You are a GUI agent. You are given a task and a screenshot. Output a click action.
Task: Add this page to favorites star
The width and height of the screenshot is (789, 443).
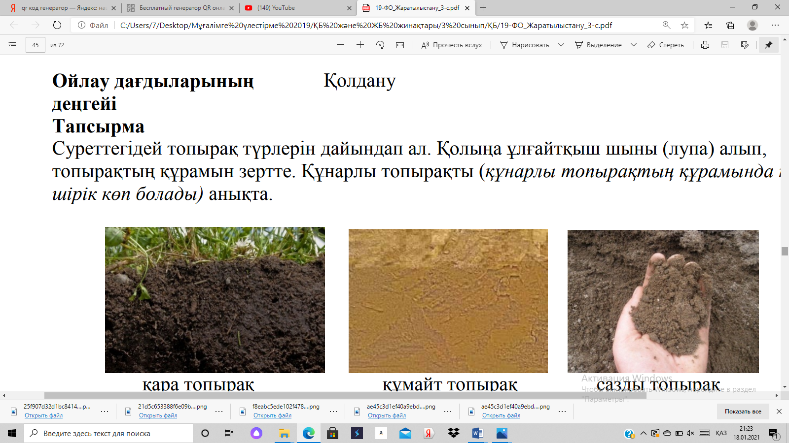(x=684, y=25)
